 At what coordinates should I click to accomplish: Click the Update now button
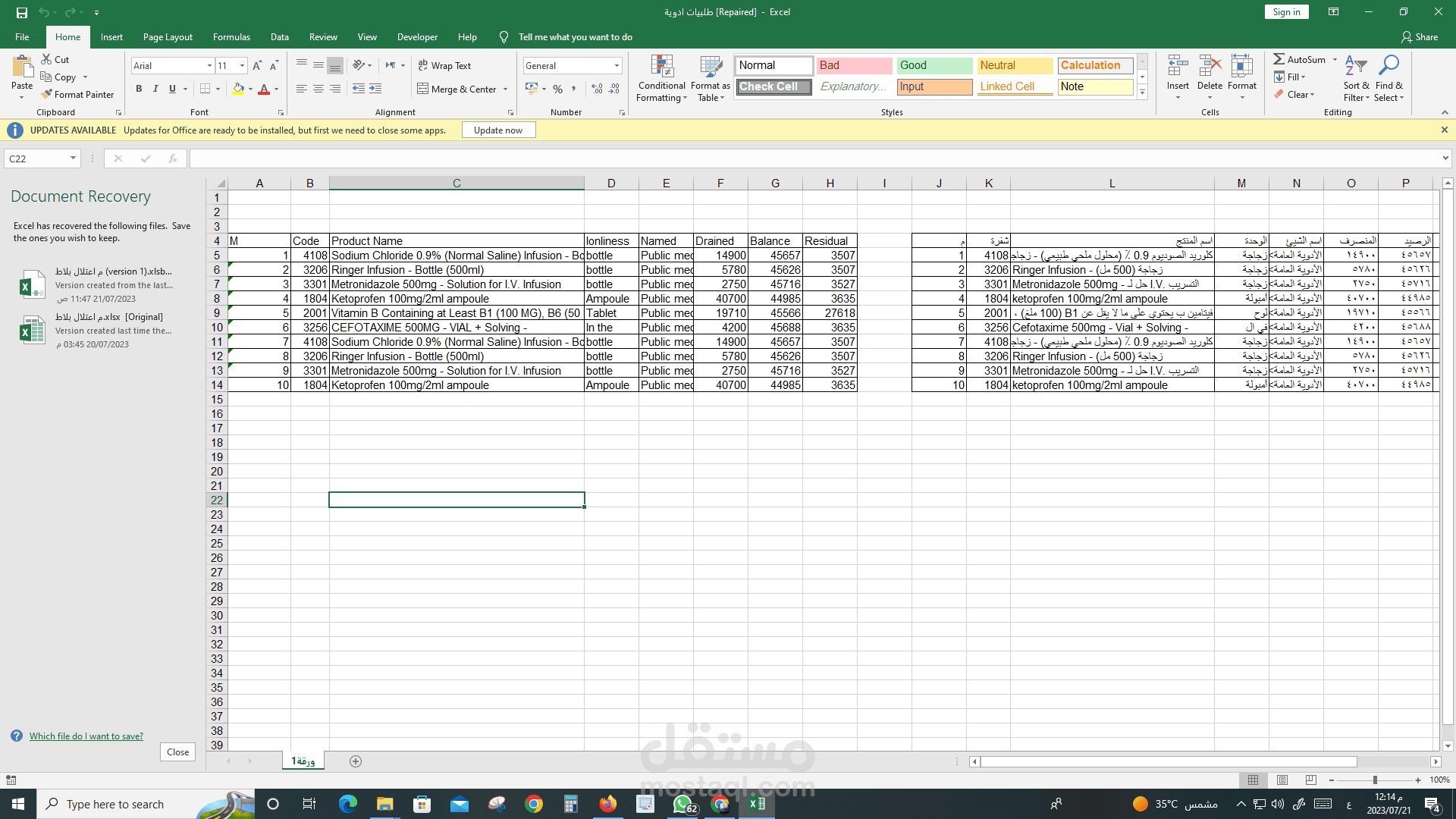(498, 130)
